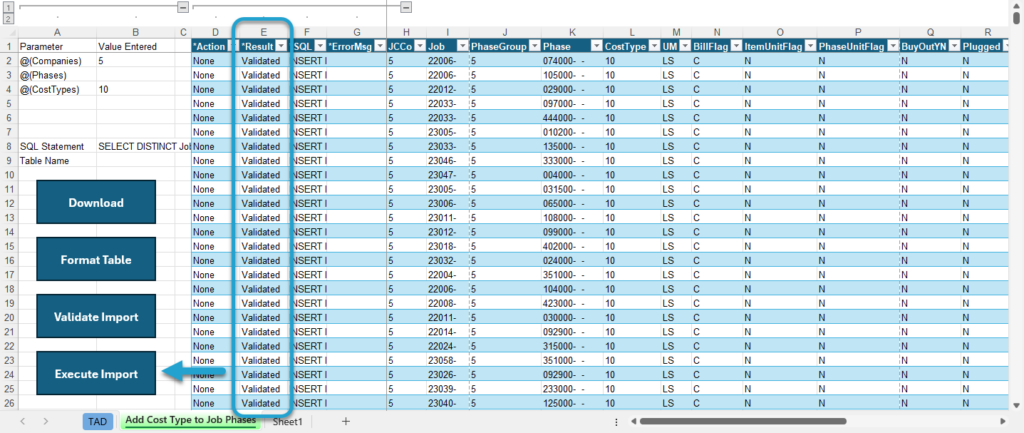The image size is (1024, 433).
Task: Click Job cell 23058-
Action: pos(447,360)
